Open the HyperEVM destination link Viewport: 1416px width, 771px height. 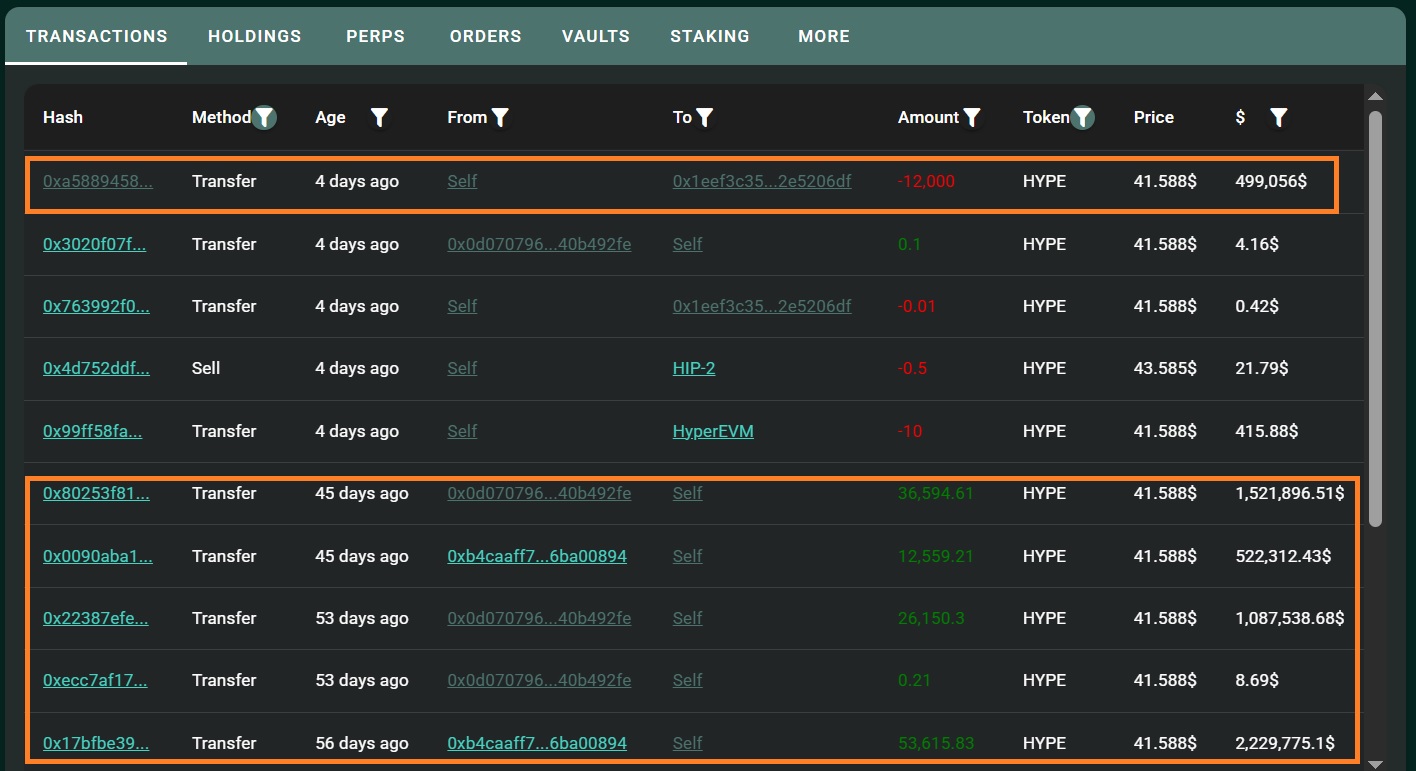[713, 431]
